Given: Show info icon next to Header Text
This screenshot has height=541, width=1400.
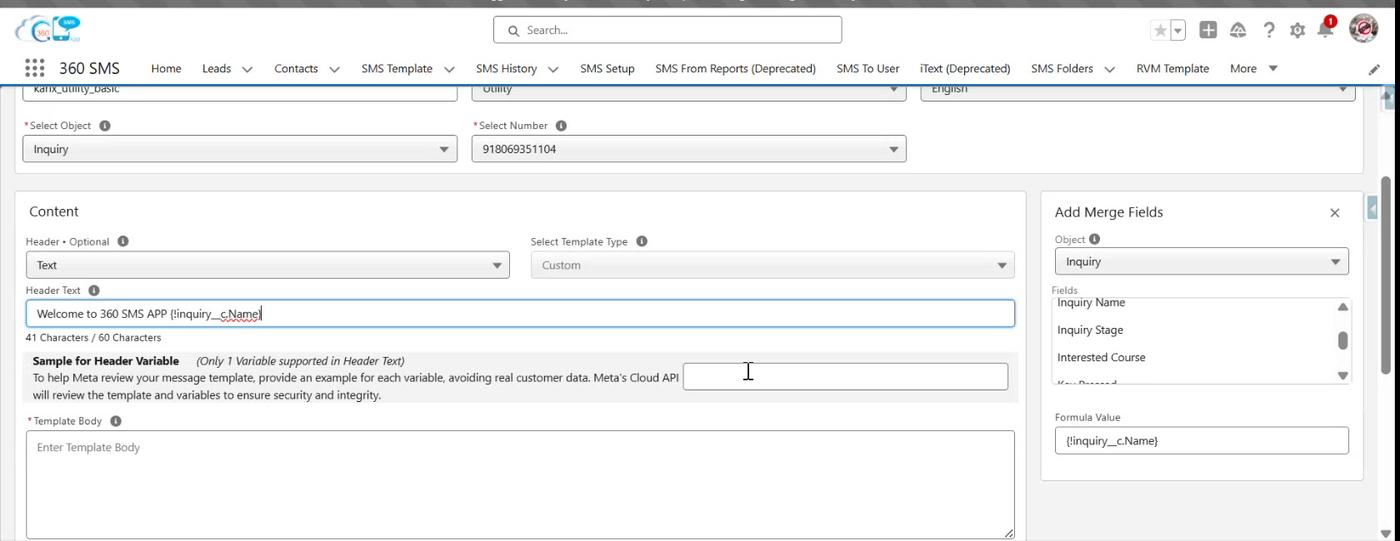Looking at the screenshot, I should click(x=94, y=291).
